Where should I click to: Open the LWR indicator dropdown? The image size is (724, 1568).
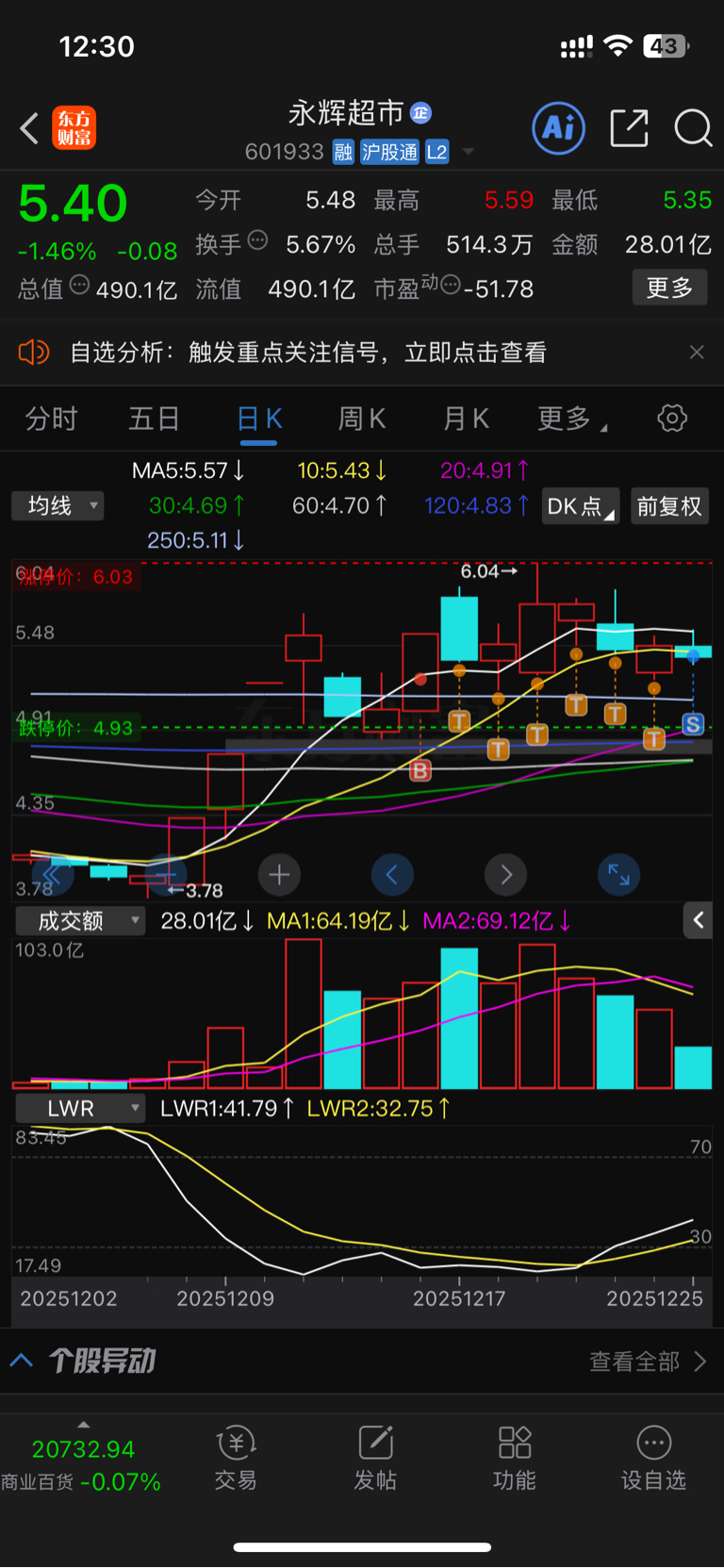click(80, 1109)
